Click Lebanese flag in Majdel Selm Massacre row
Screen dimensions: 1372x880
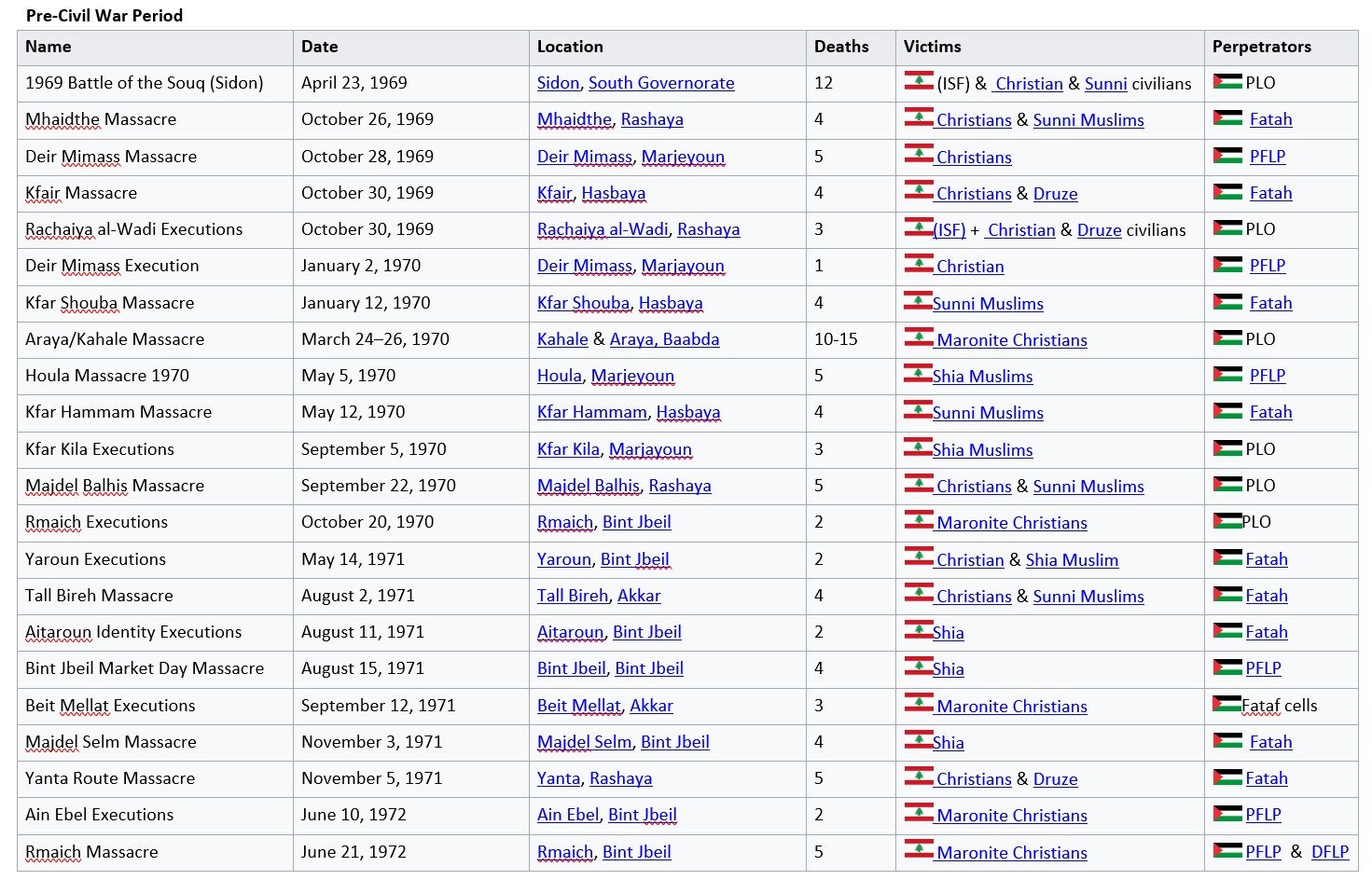click(x=919, y=740)
